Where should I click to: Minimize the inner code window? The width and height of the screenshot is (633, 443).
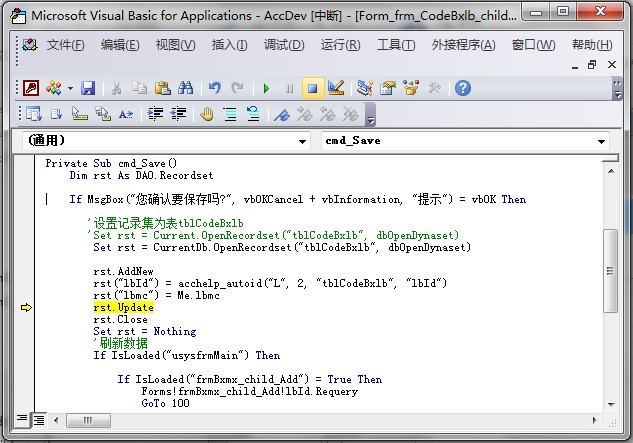575,65
